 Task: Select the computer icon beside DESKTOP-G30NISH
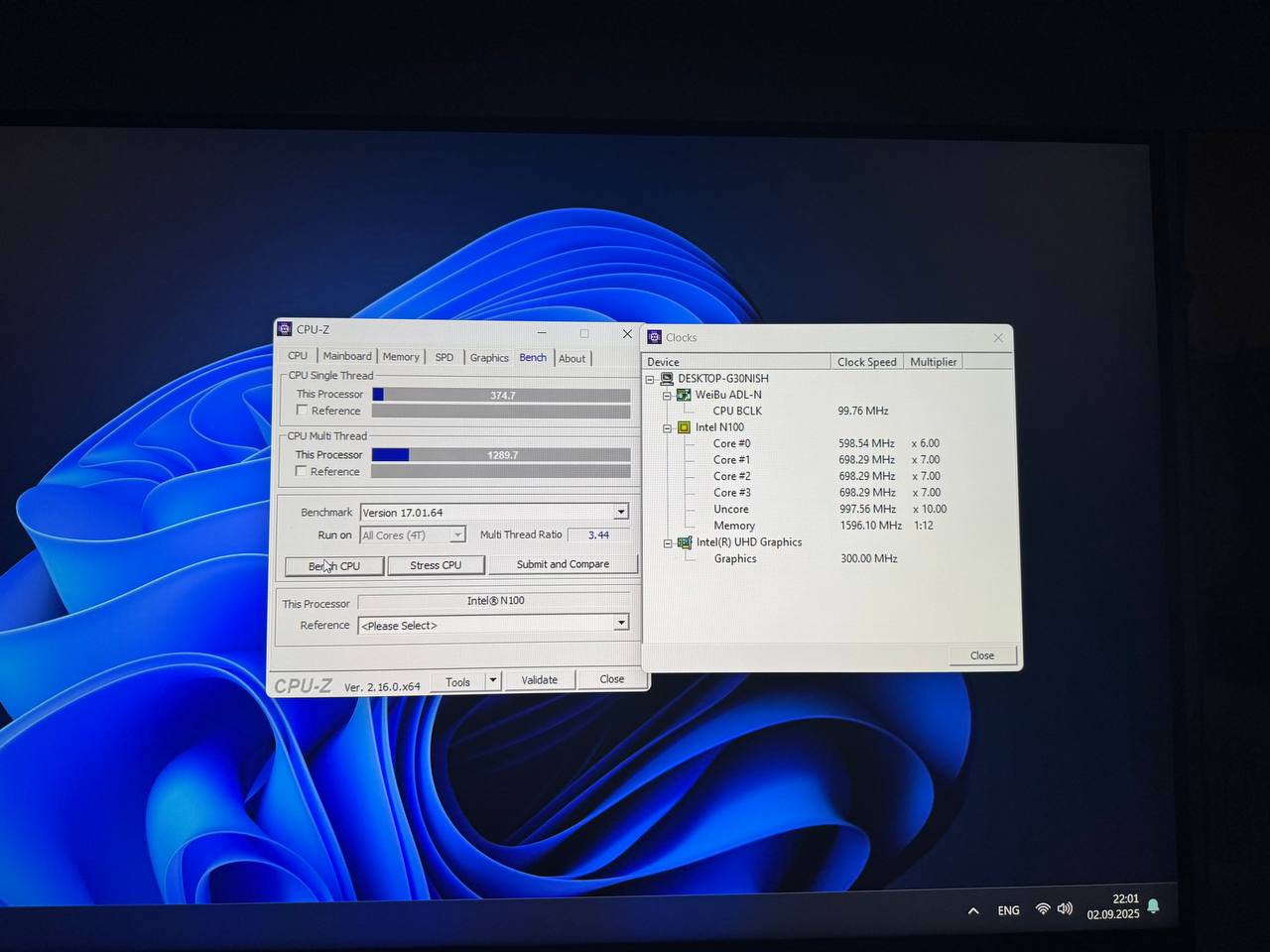point(667,379)
